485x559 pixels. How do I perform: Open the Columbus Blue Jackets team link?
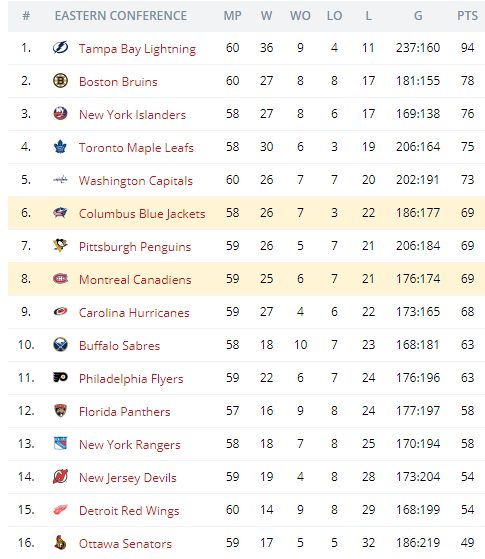coord(142,213)
